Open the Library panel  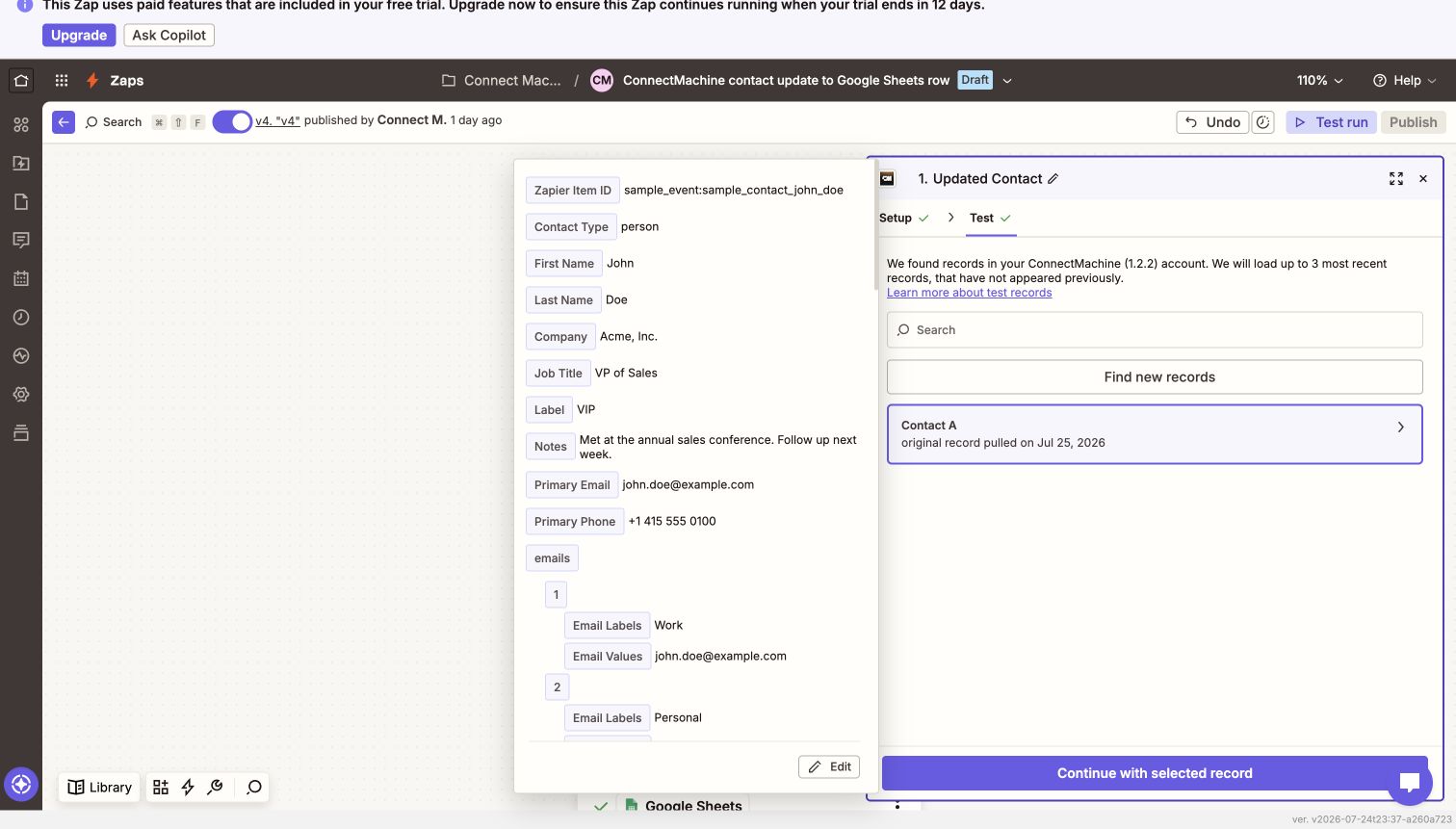[99, 788]
